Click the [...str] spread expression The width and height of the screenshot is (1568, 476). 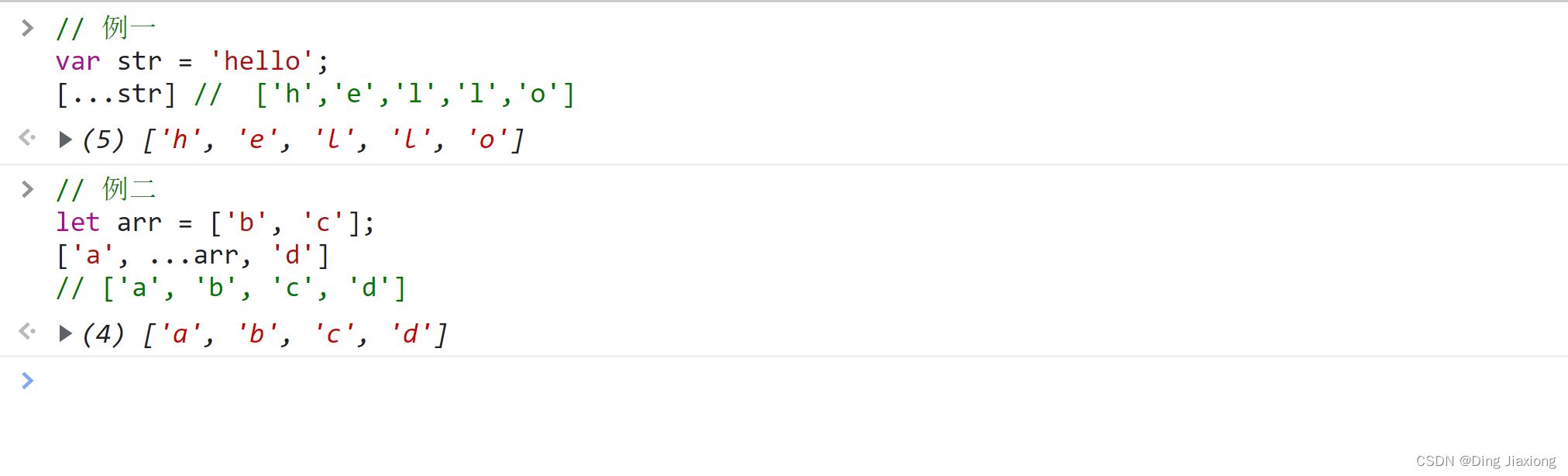(116, 95)
